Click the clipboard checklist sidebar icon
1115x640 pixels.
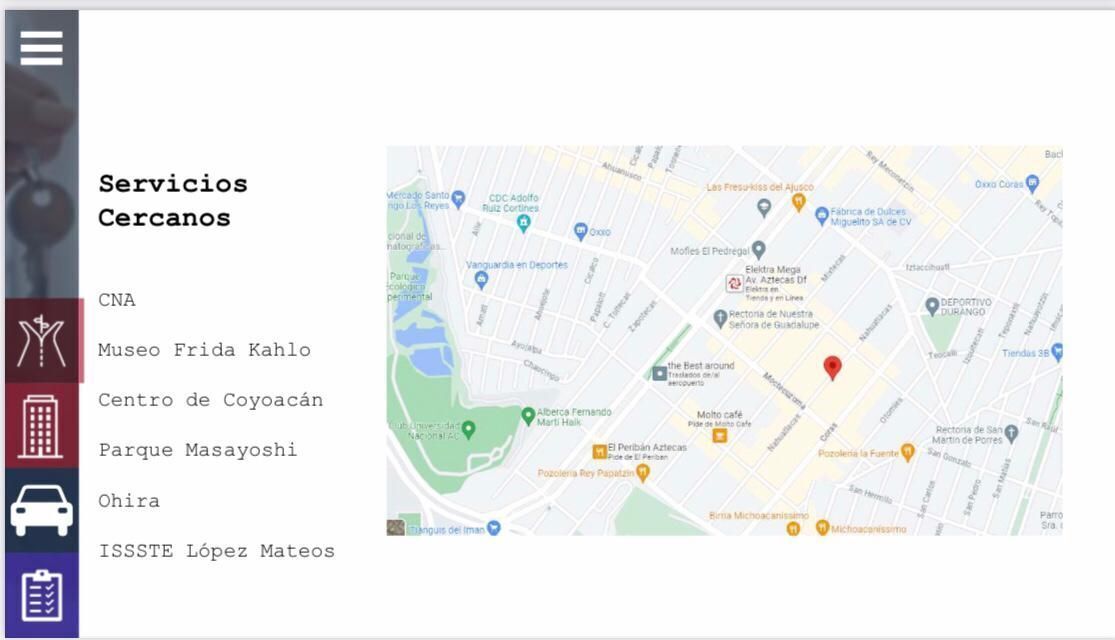tap(41, 595)
